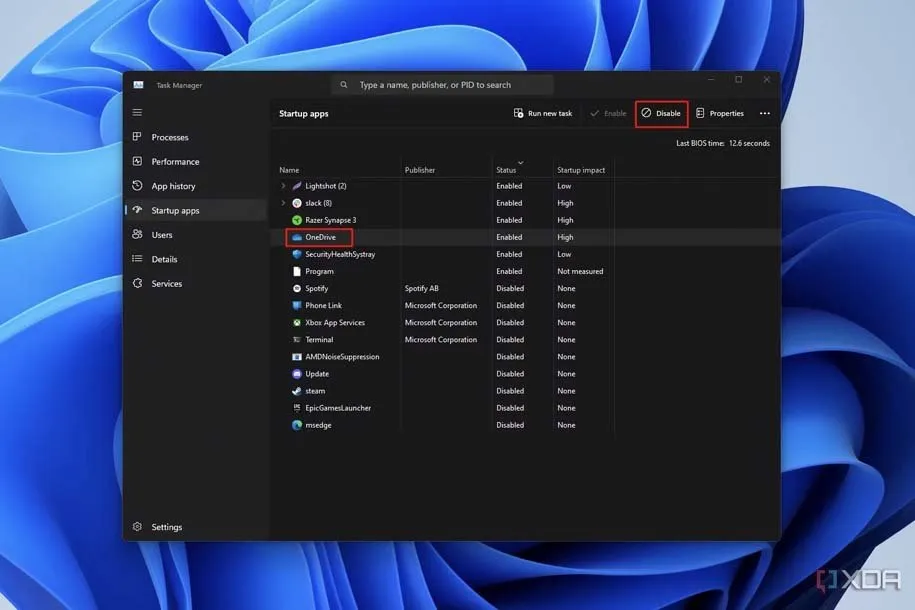
Task: Select the Spotify startup entry
Action: 316,288
